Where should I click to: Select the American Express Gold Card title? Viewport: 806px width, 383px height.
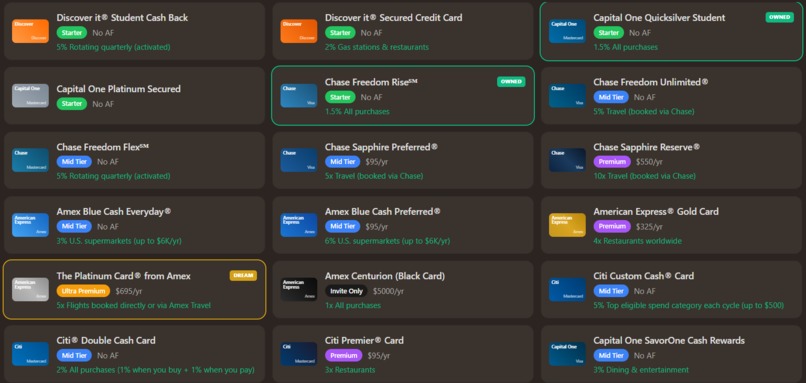[656, 211]
